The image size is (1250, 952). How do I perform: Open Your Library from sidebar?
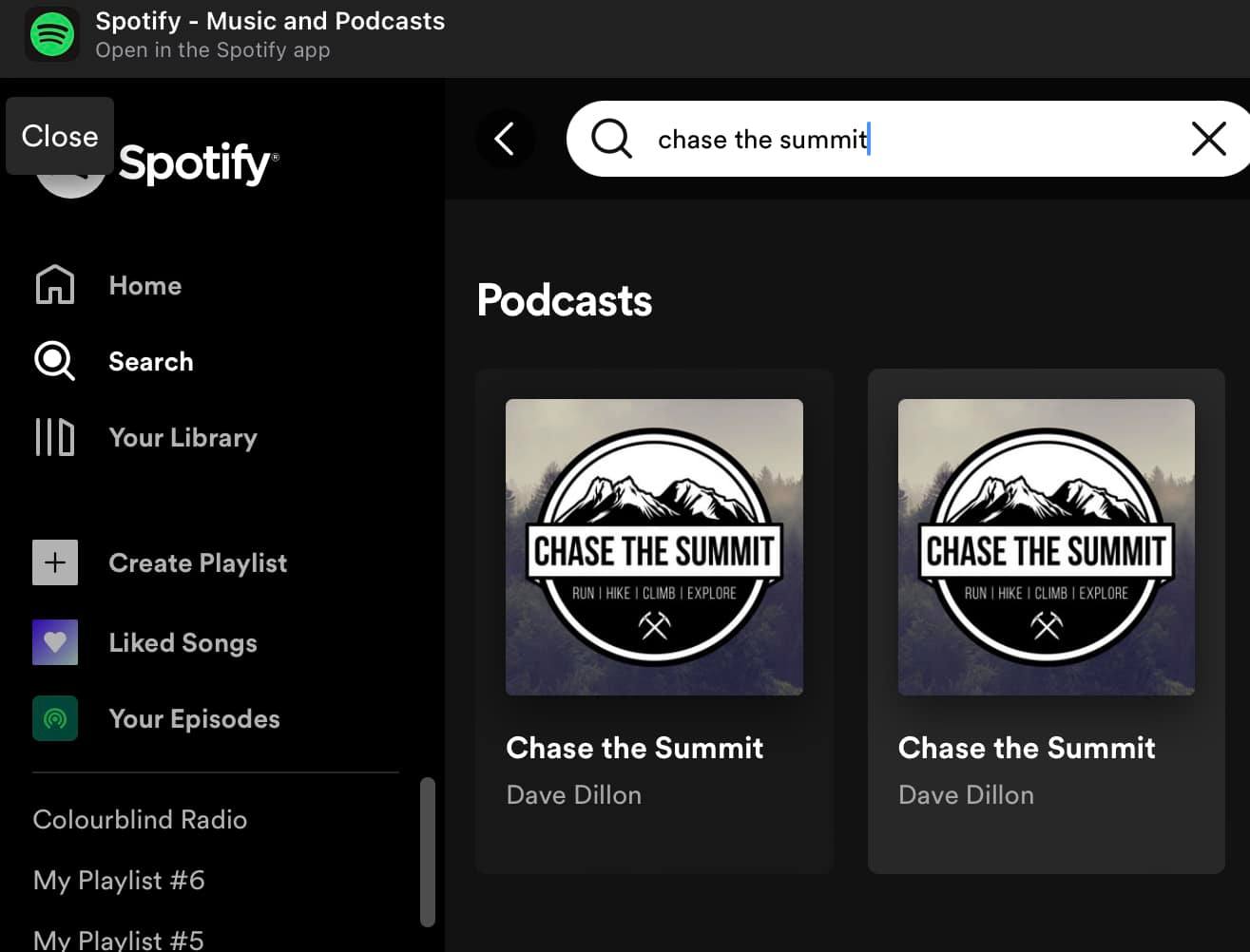(183, 437)
